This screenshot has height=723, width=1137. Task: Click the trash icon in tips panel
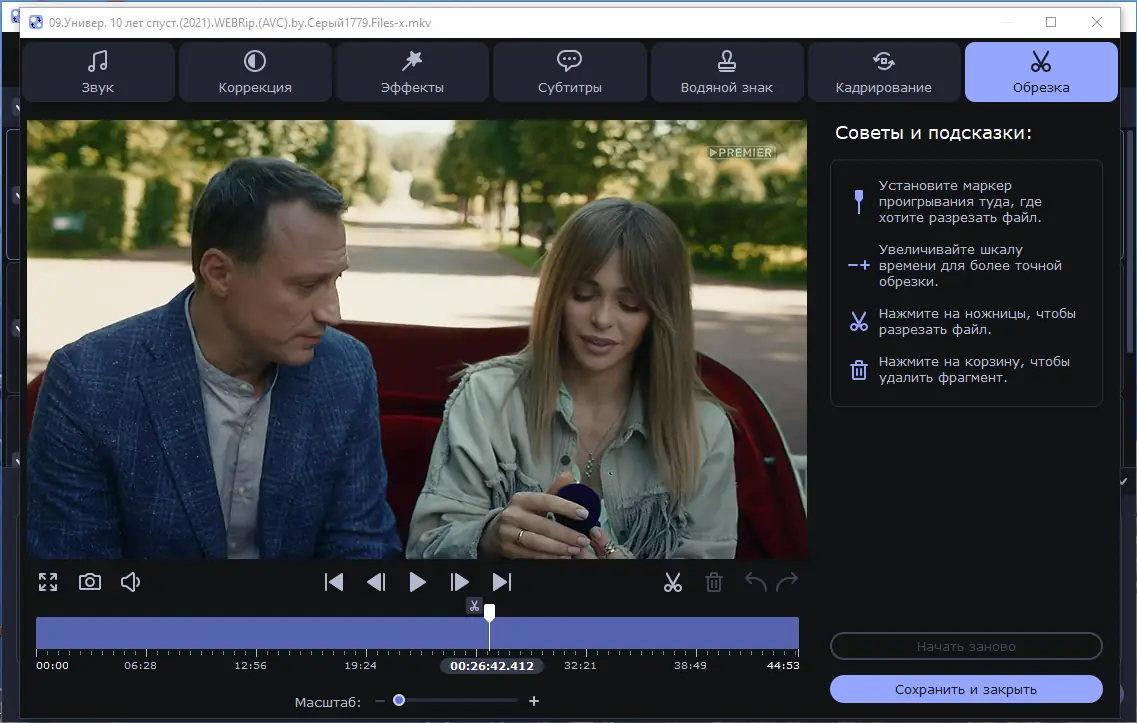(859, 370)
